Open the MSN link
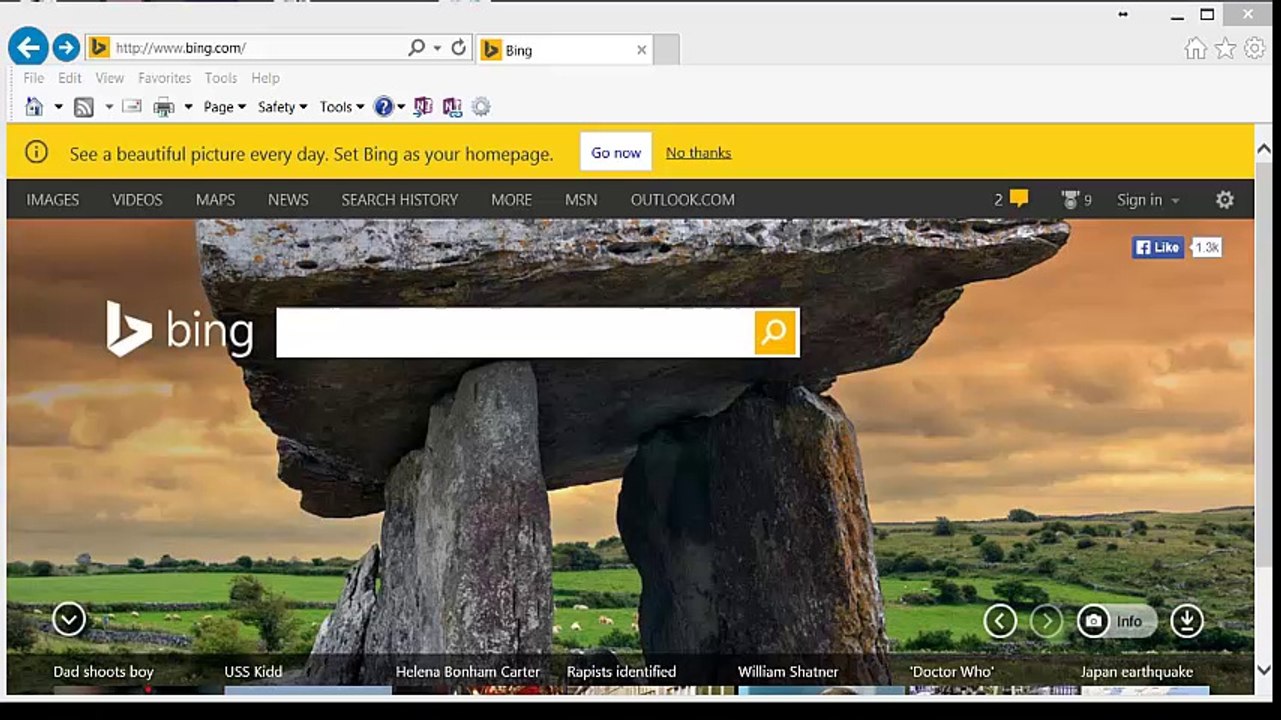This screenshot has width=1281, height=720. [581, 200]
